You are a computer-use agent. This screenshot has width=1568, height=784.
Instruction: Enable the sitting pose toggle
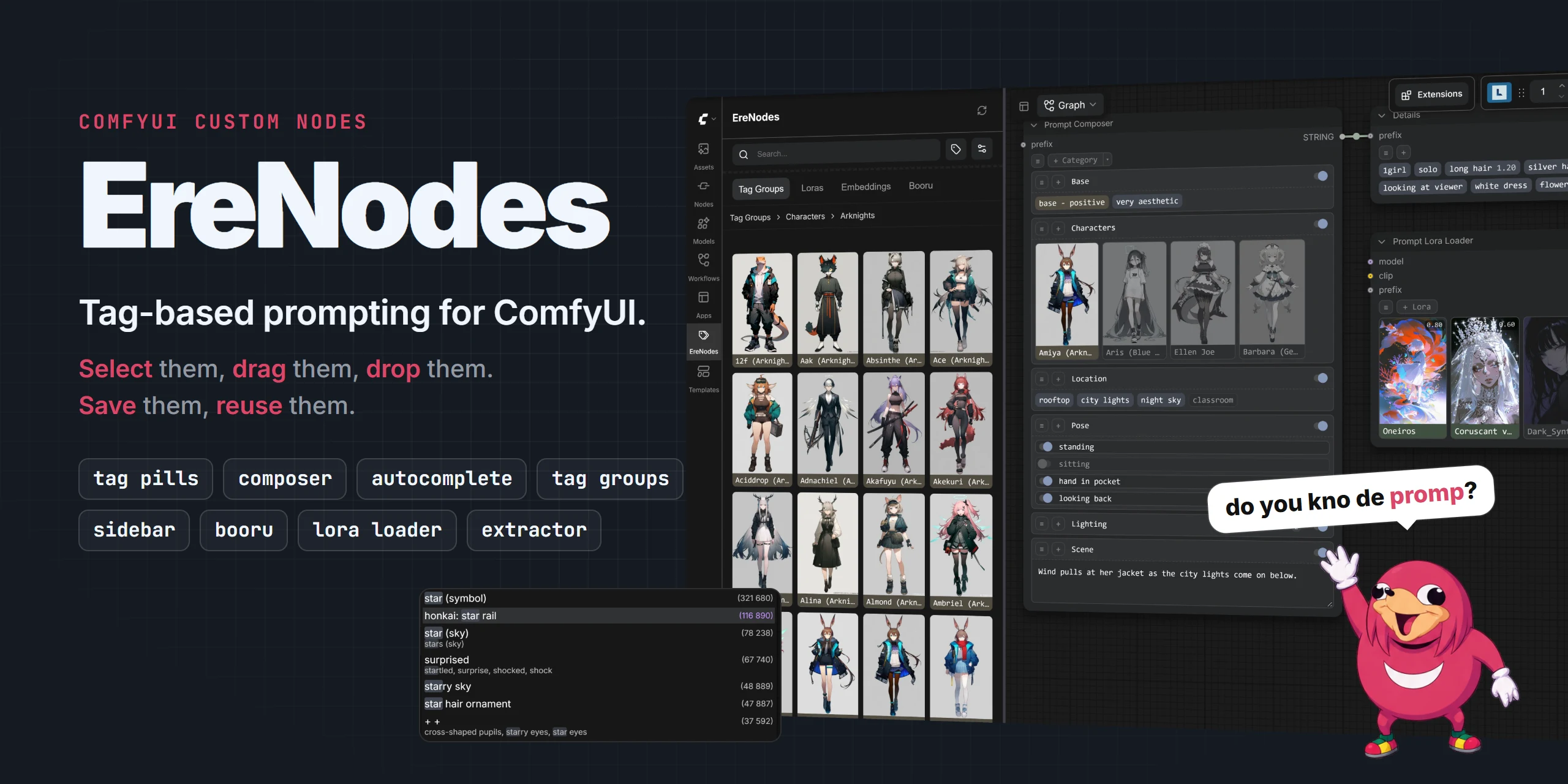tap(1045, 464)
